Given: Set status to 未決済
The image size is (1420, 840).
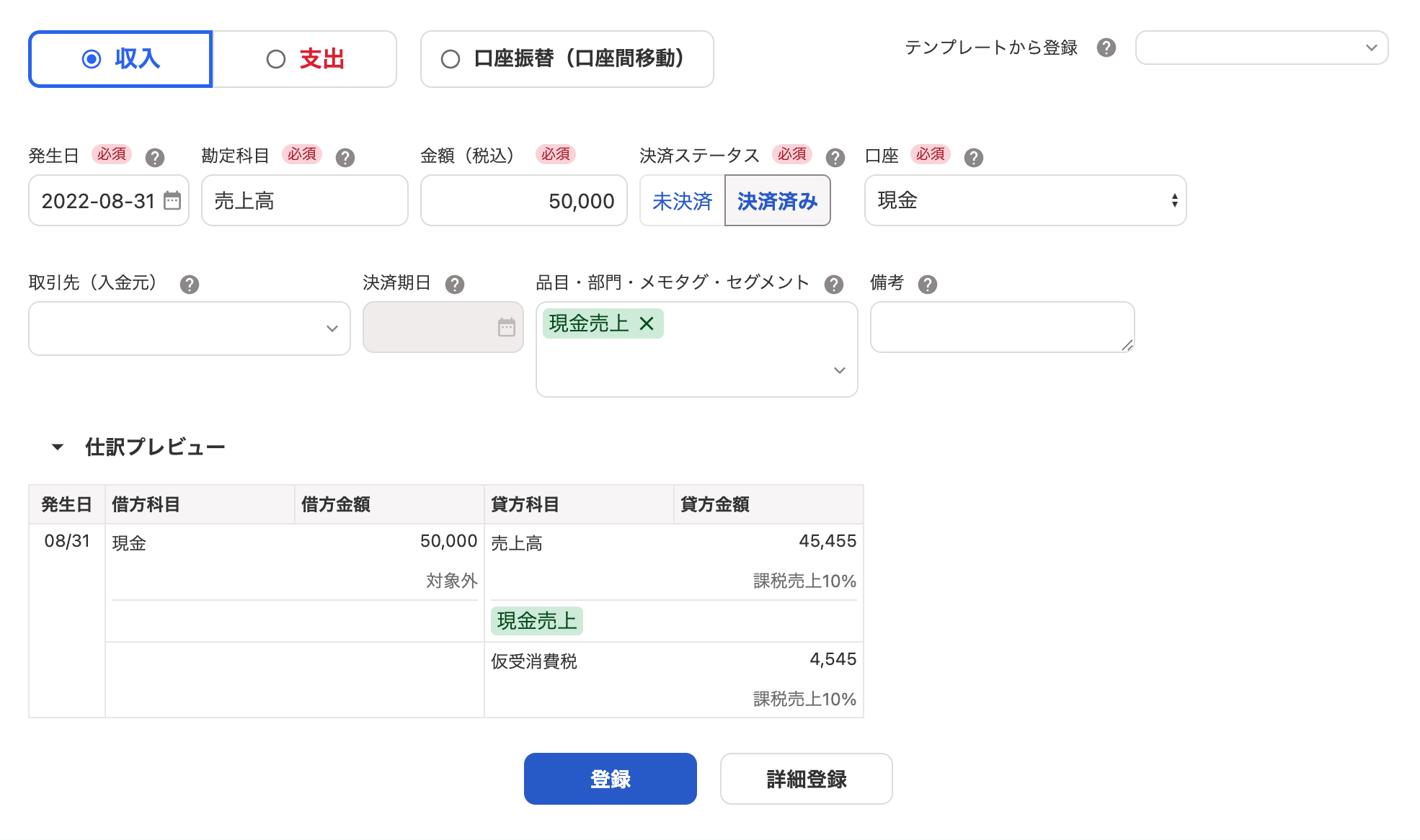Looking at the screenshot, I should click(682, 201).
